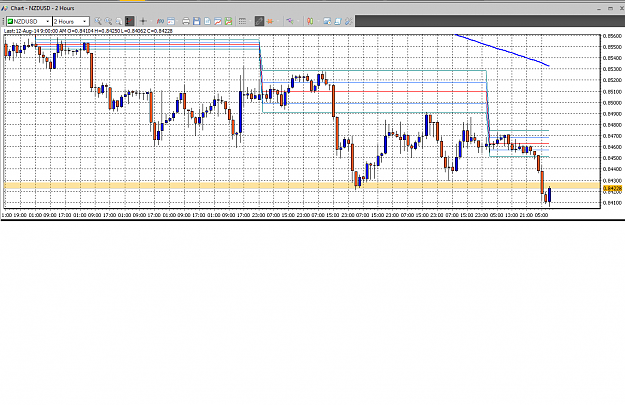Click the 0.85600 price axis label
The width and height of the screenshot is (625, 405).
pyautogui.click(x=612, y=36)
